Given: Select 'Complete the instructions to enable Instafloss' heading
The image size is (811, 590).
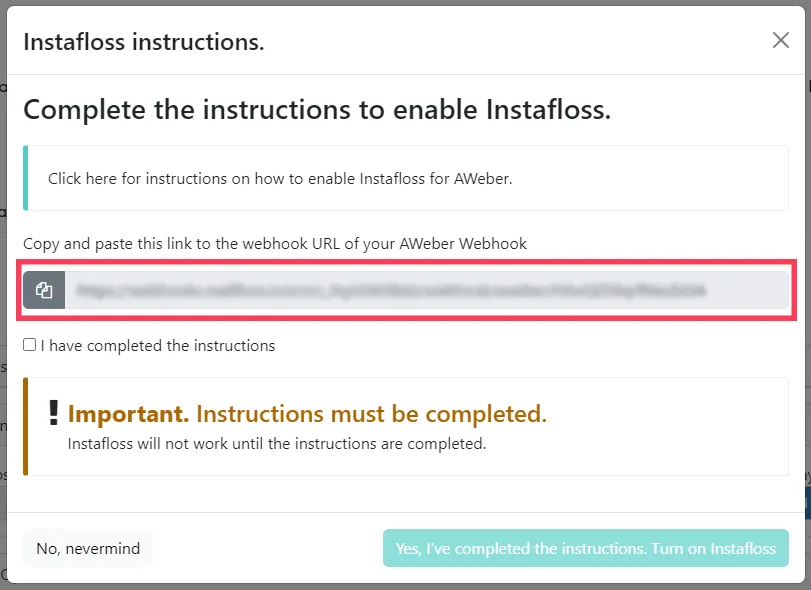Looking at the screenshot, I should click(317, 110).
